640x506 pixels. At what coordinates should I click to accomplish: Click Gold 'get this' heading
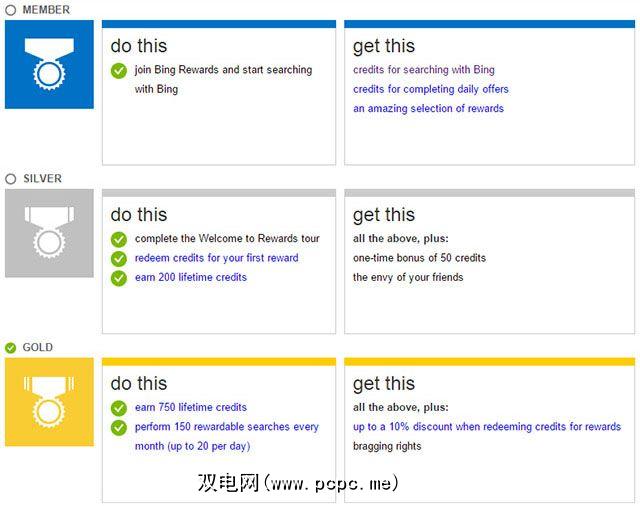point(384,384)
